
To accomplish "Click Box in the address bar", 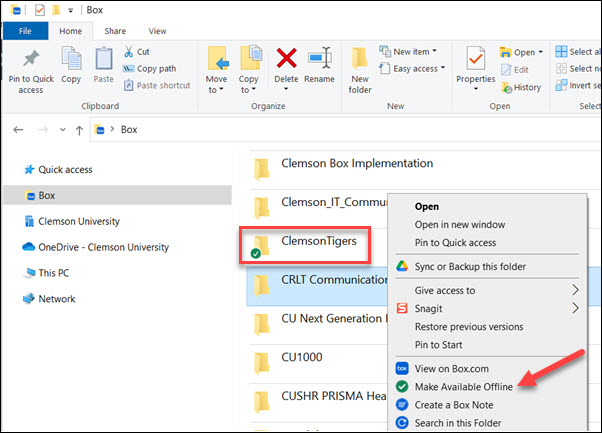I will 129,130.
